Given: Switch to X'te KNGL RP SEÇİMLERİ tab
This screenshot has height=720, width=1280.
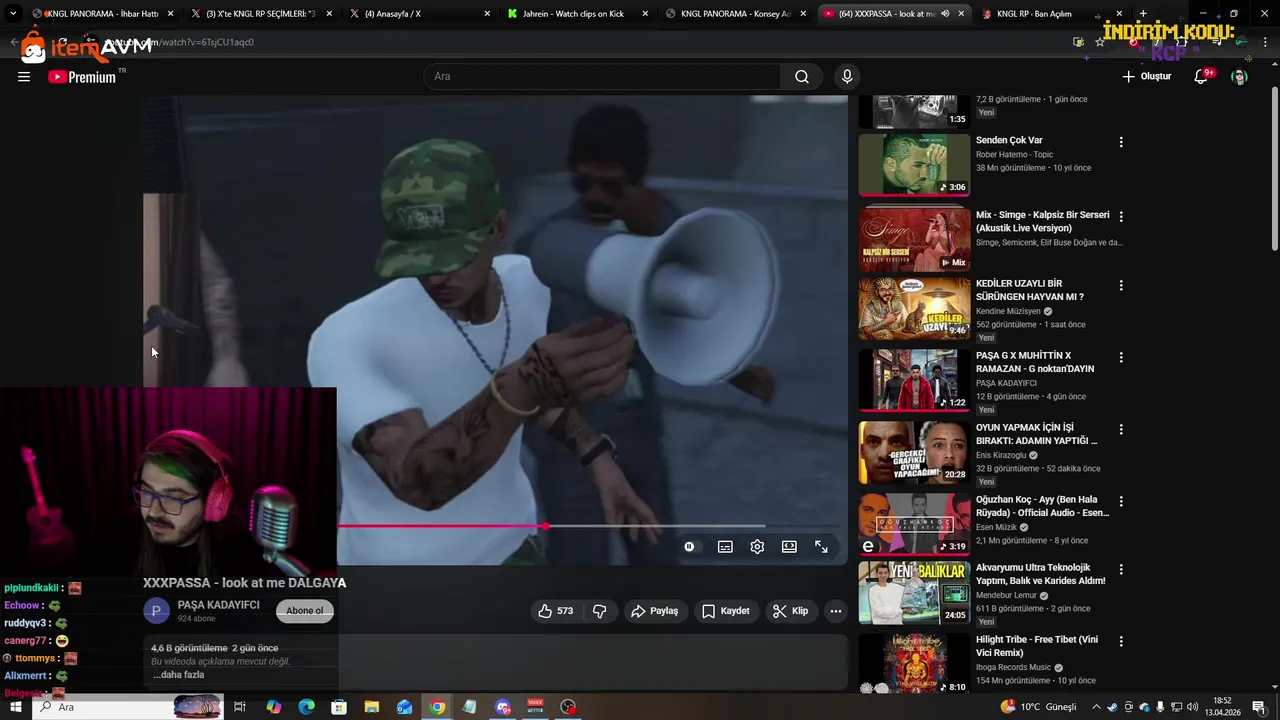Looking at the screenshot, I should (x=260, y=14).
